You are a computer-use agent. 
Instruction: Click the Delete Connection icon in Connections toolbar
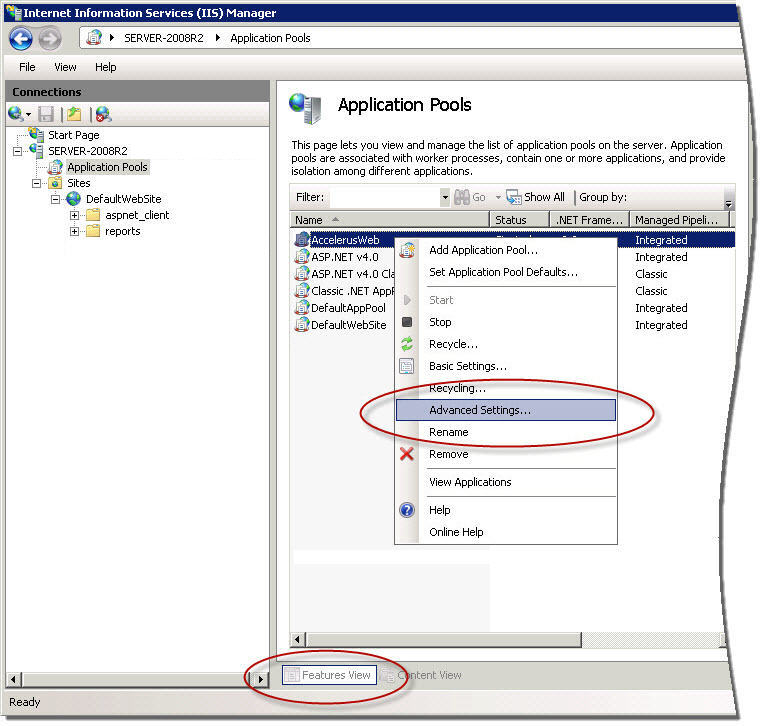[103, 114]
